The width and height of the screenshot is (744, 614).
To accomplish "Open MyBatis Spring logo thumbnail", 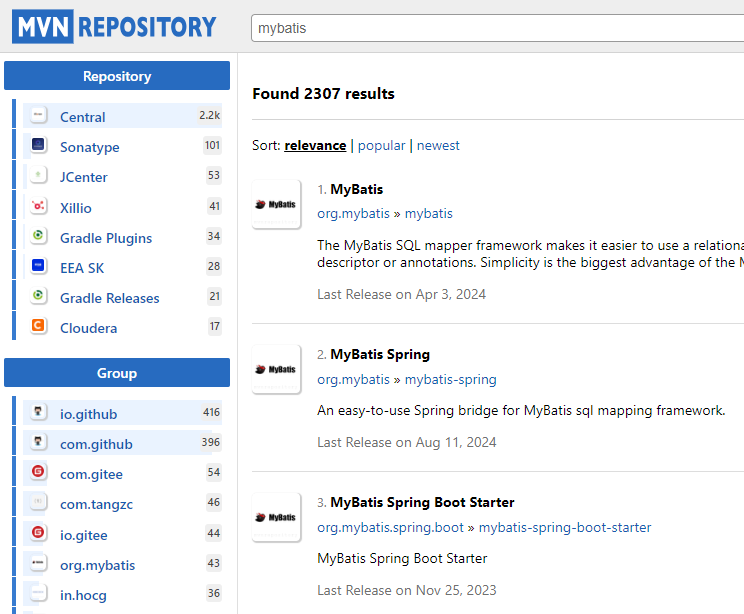I will click(x=276, y=369).
